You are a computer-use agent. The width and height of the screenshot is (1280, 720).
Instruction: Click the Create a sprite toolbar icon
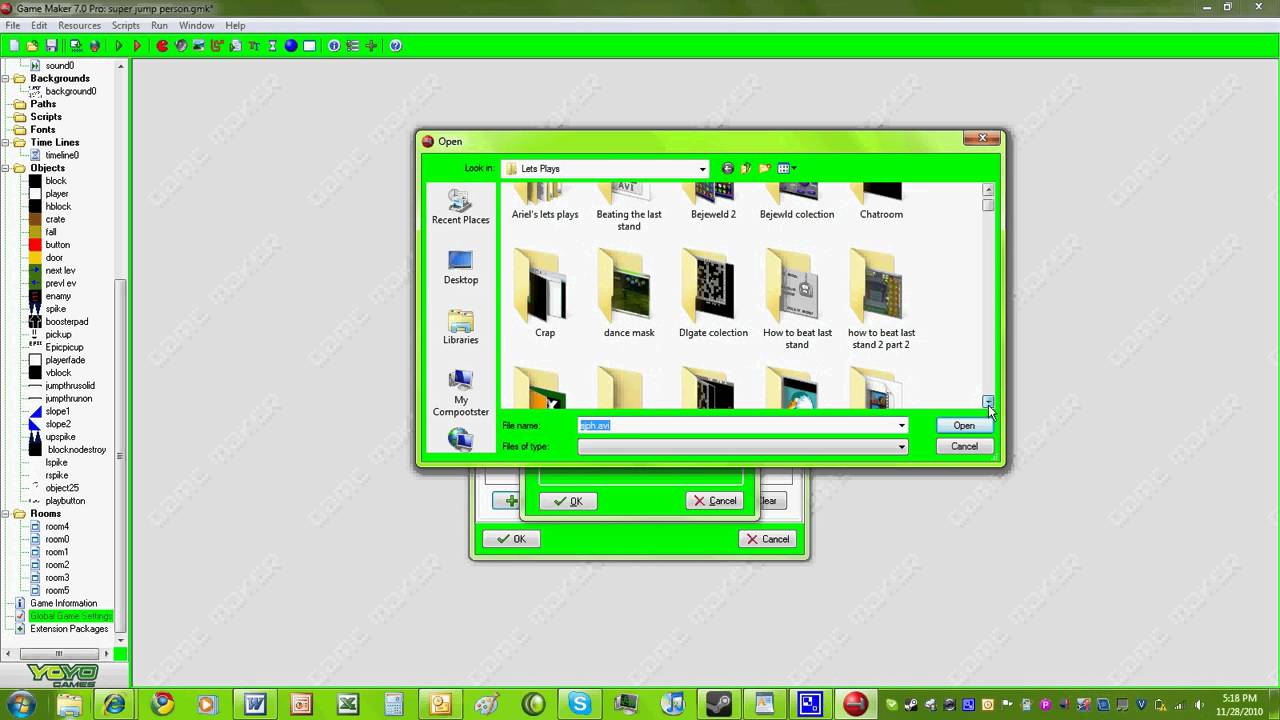coord(162,46)
